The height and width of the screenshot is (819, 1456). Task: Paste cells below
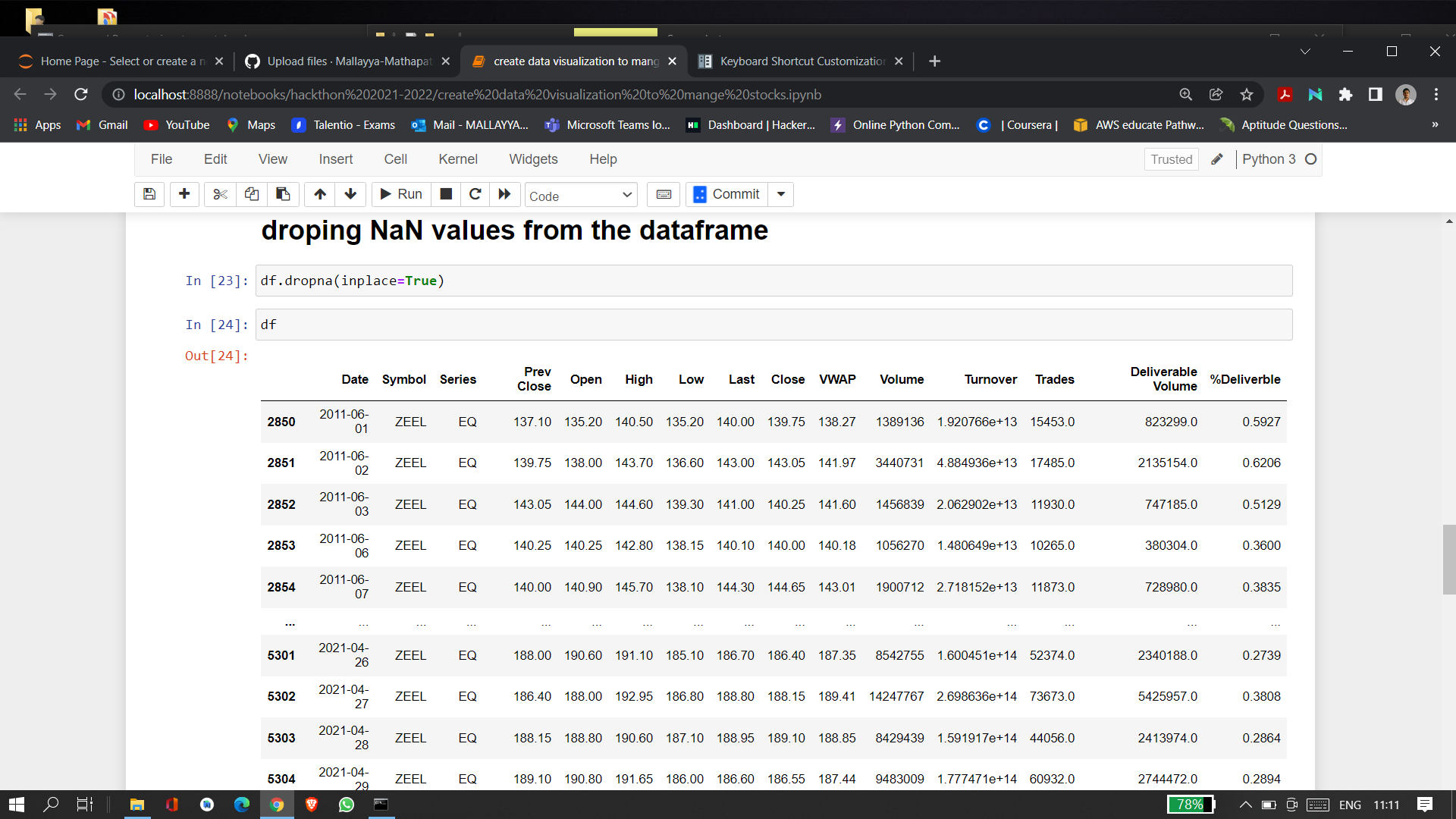(x=283, y=194)
